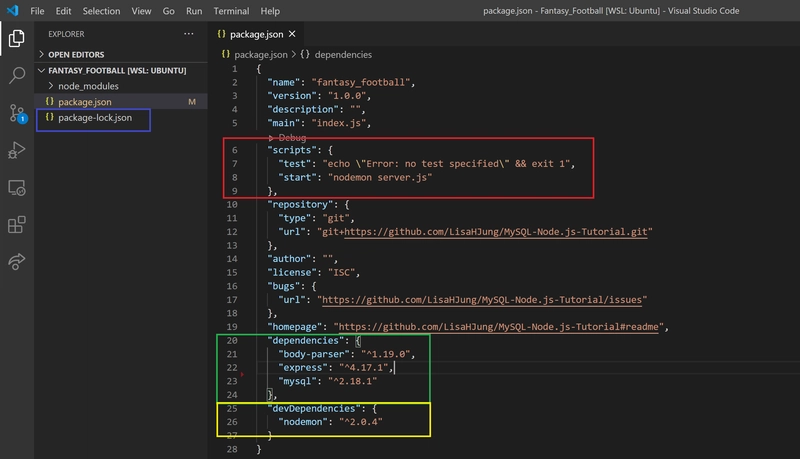Open the git repository URL link
This screenshot has width=800, height=459.
click(497, 232)
